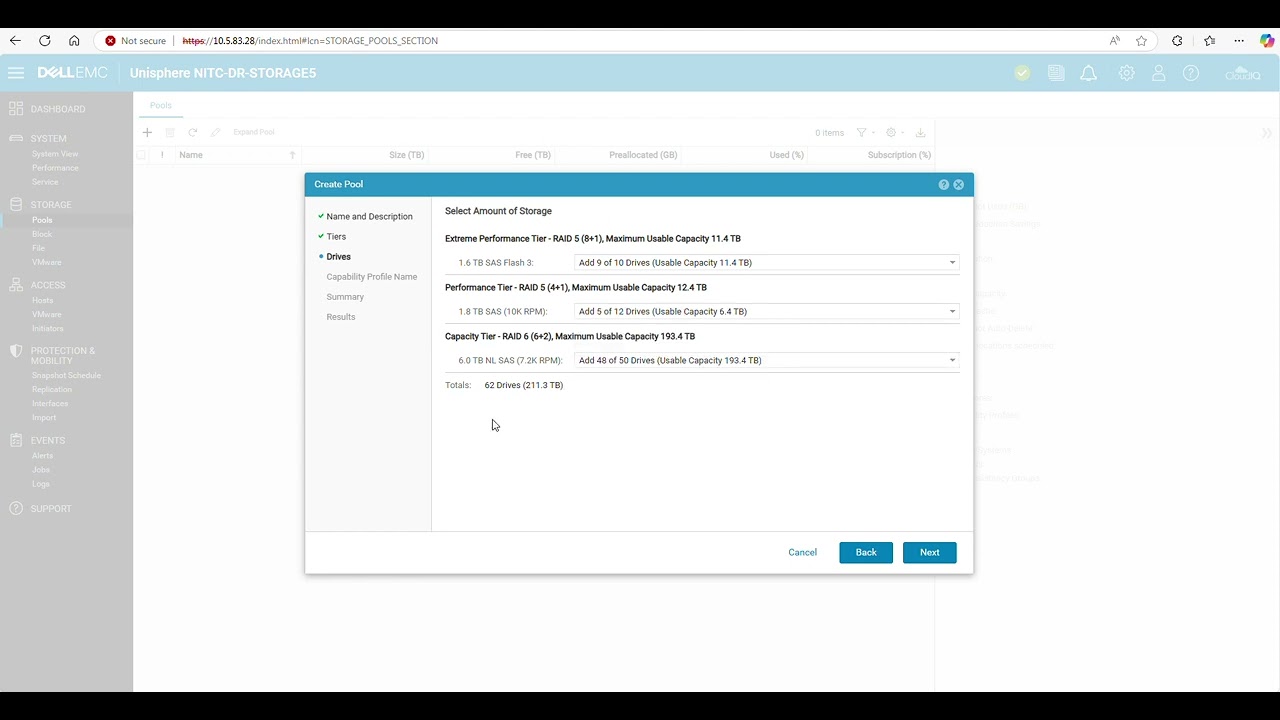Open the 6.0 TB NL SAS drives dropdown
The width and height of the screenshot is (1280, 720).
tap(767, 360)
